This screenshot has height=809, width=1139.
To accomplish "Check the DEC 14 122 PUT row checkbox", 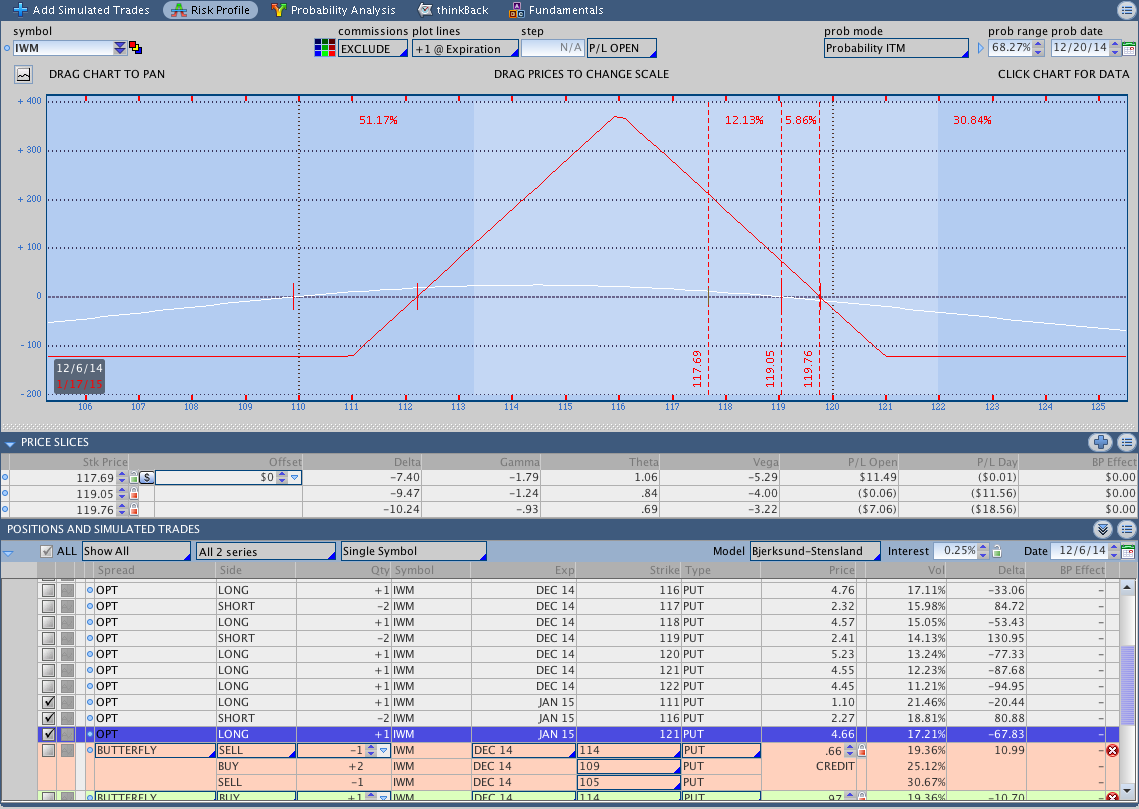I will [48, 686].
